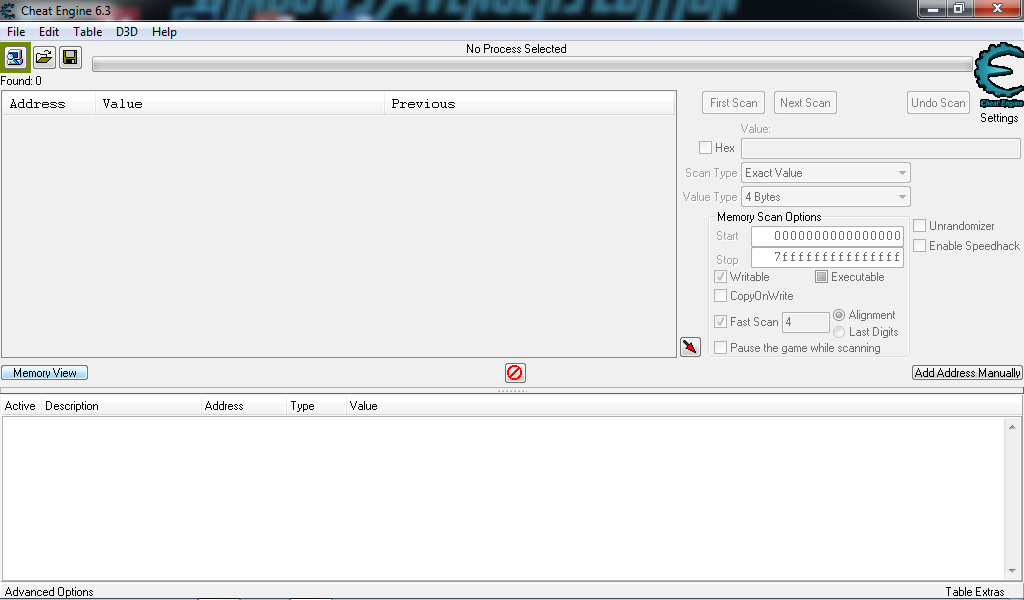Open the File menu
The image size is (1024, 600).
coord(16,31)
